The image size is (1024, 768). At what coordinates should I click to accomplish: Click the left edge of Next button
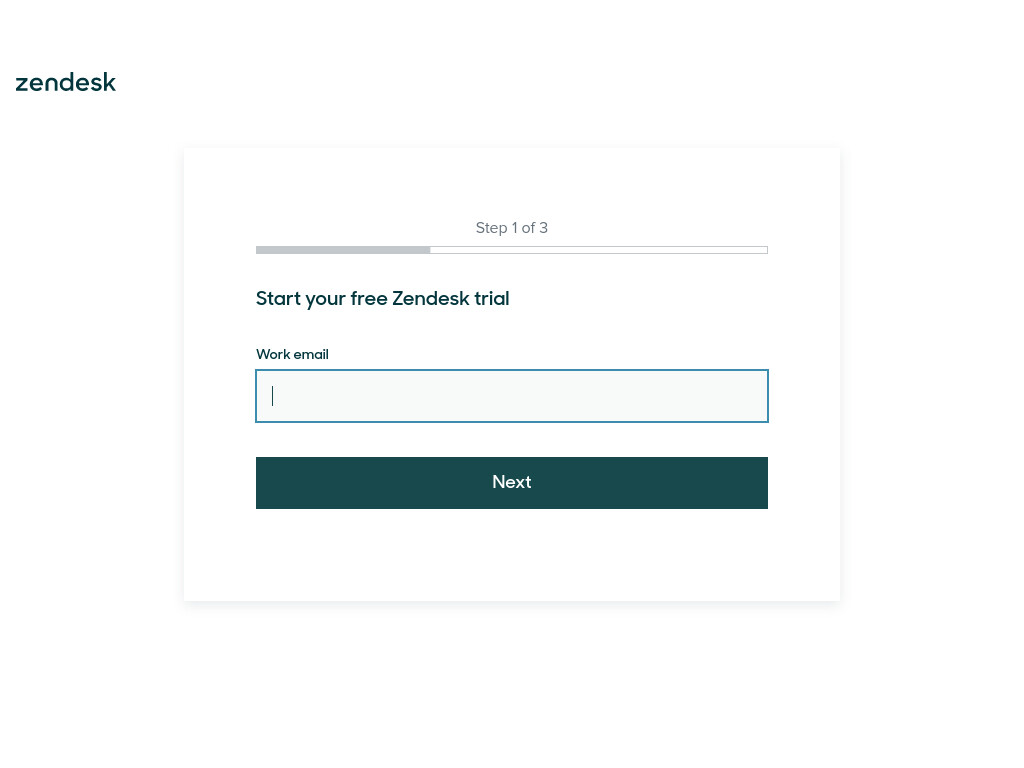click(x=263, y=483)
